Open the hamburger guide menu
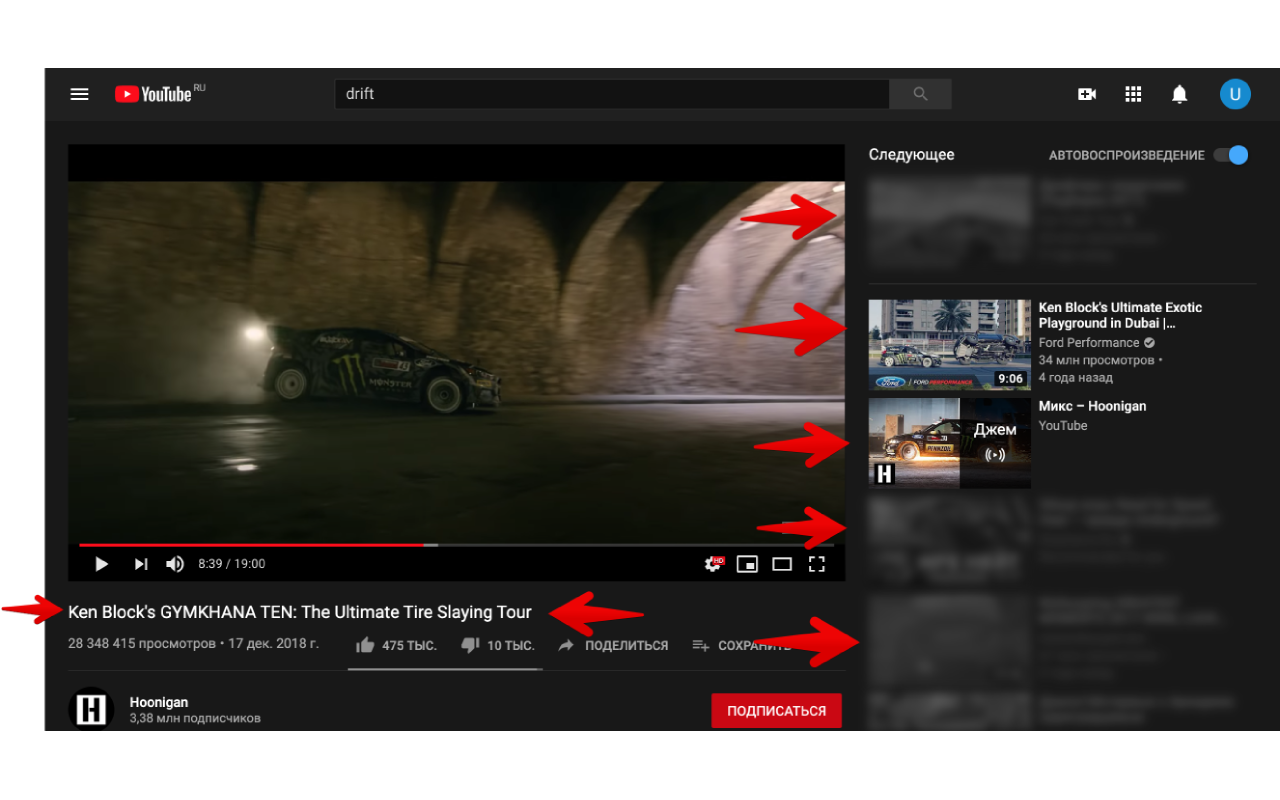The width and height of the screenshot is (1280, 800). (x=80, y=94)
